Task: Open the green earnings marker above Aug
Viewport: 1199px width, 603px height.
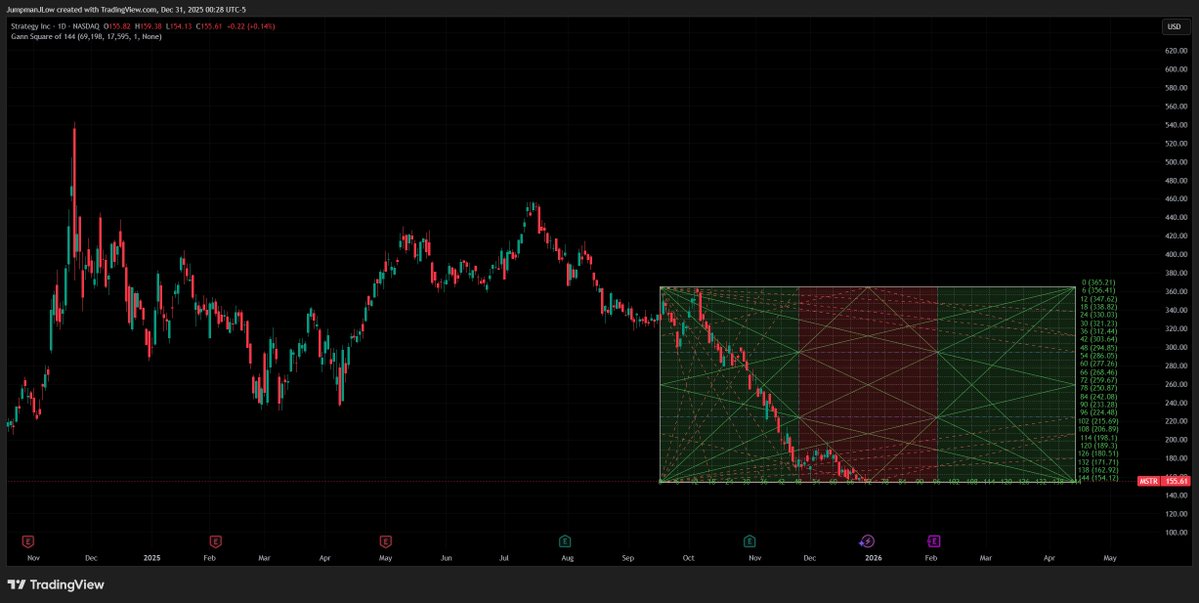Action: click(x=564, y=541)
